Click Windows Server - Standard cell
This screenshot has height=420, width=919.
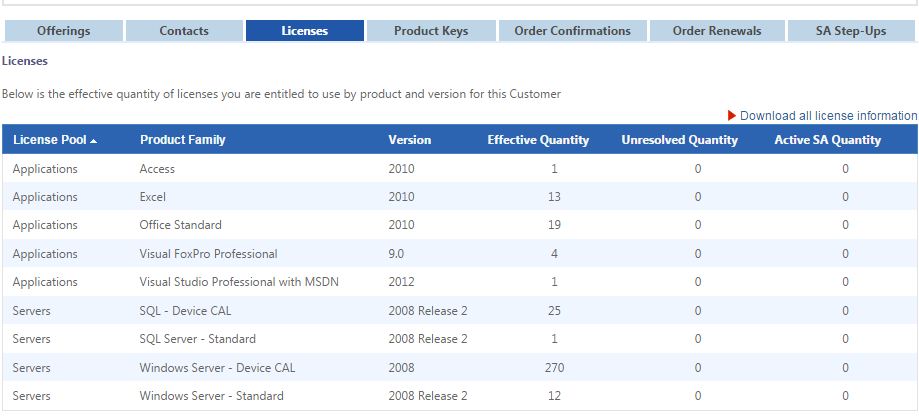pyautogui.click(x=212, y=396)
